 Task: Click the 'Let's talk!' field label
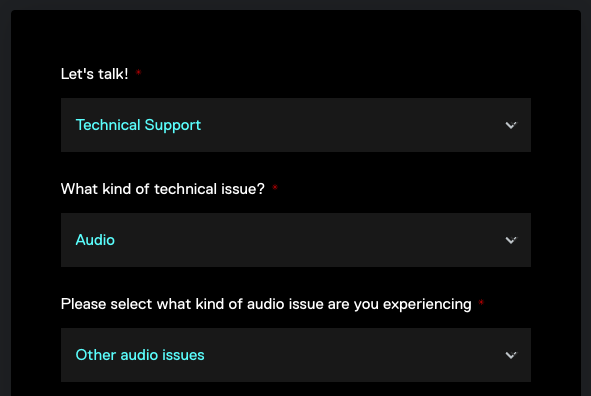click(x=95, y=74)
